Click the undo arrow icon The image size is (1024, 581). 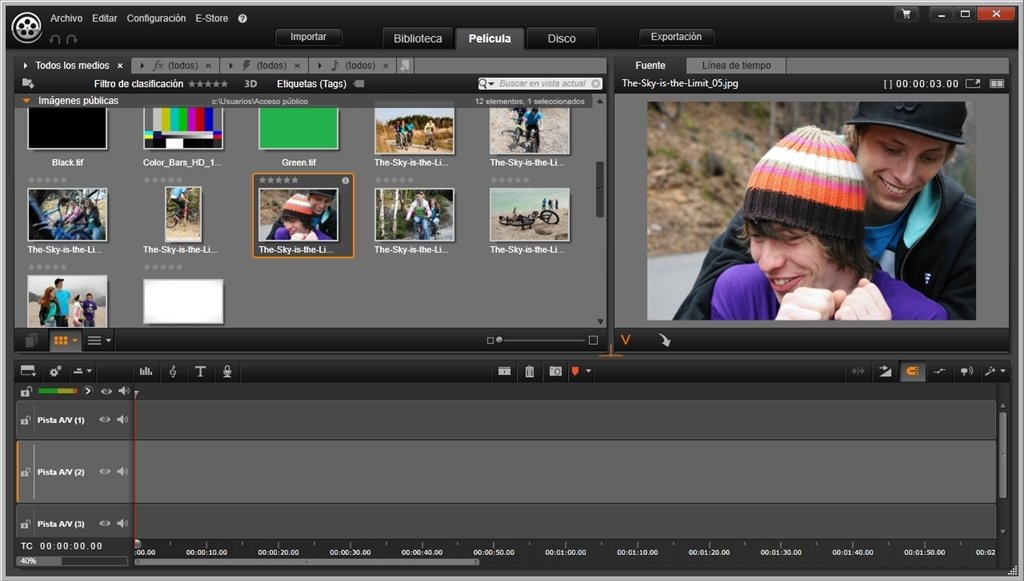[x=55, y=39]
